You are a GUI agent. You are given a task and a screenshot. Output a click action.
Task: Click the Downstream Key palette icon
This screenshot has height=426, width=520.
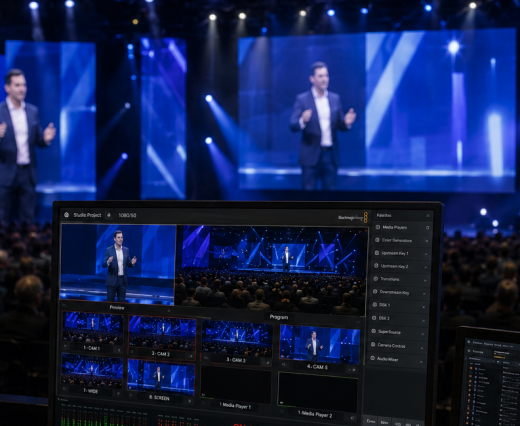coord(375,292)
